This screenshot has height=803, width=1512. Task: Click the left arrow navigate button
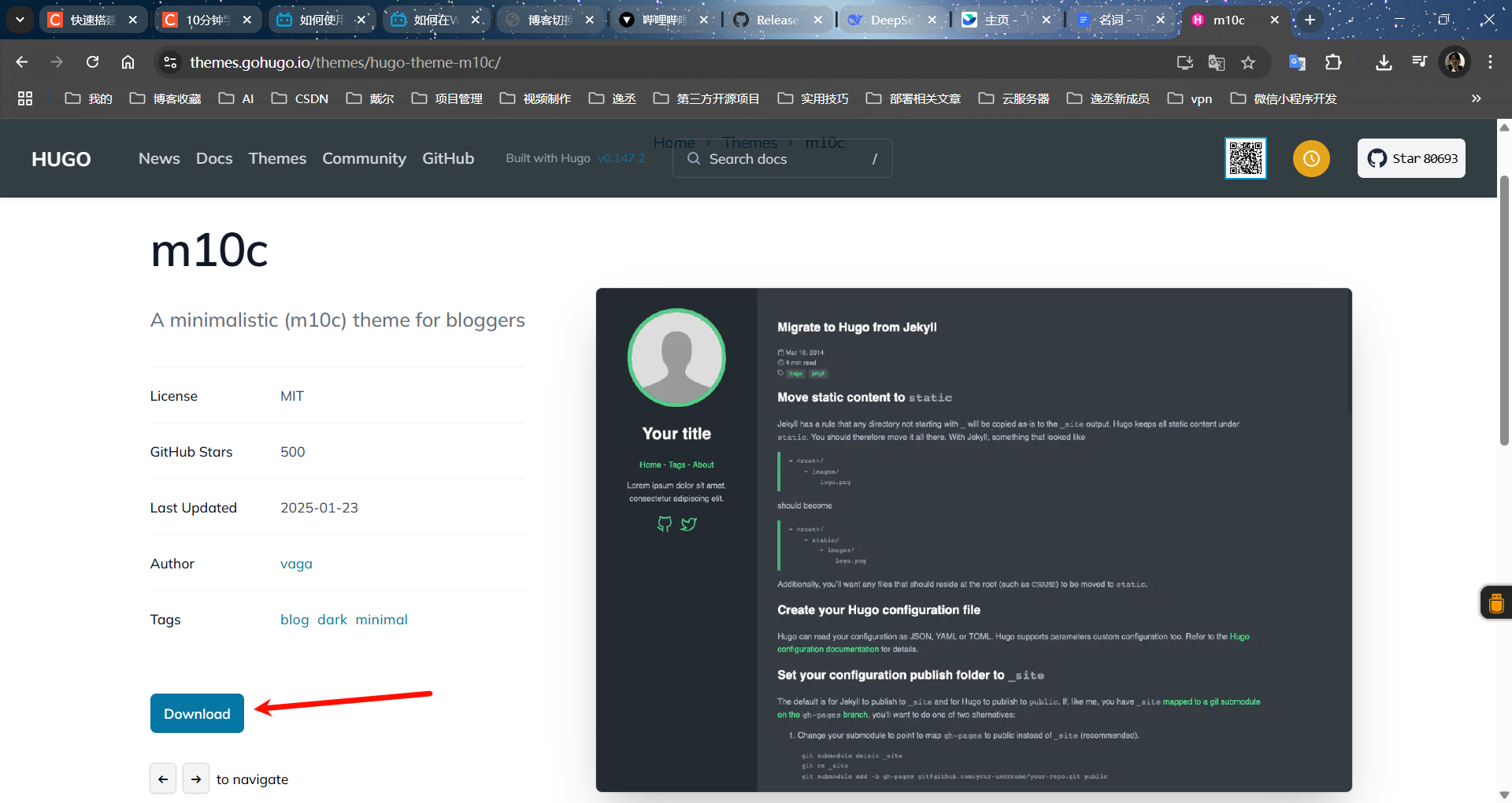click(163, 779)
